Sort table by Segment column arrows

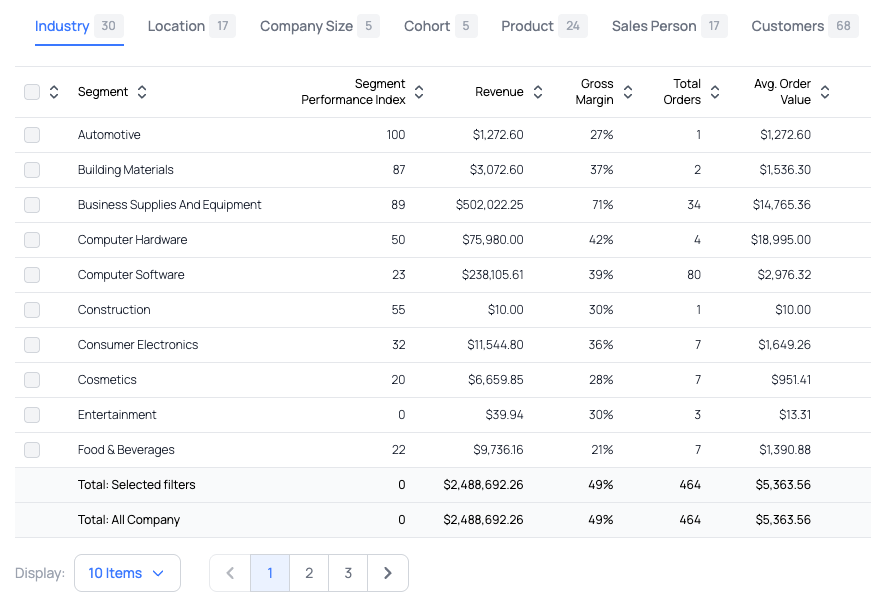pyautogui.click(x=142, y=92)
